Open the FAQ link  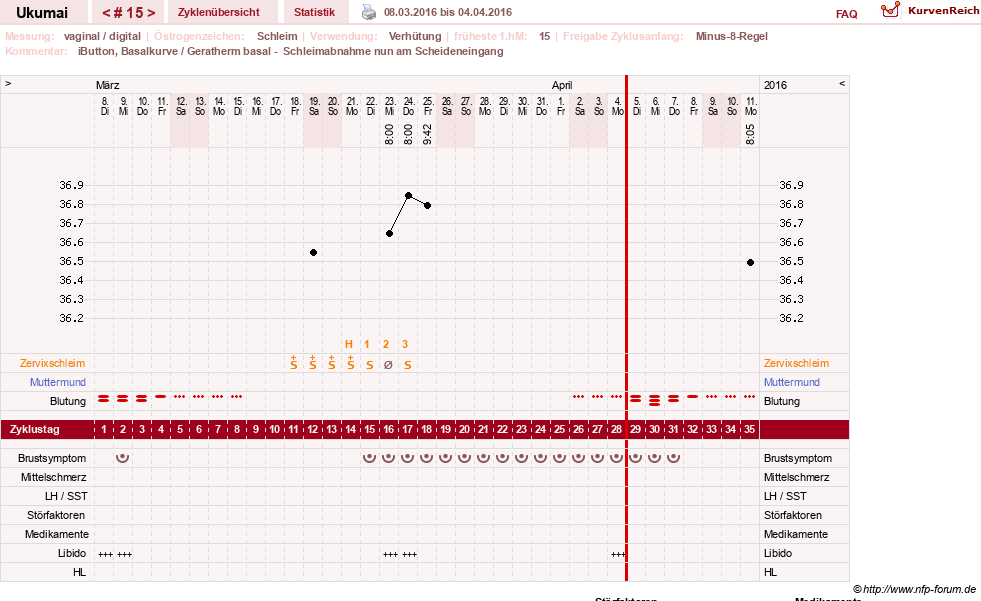846,14
